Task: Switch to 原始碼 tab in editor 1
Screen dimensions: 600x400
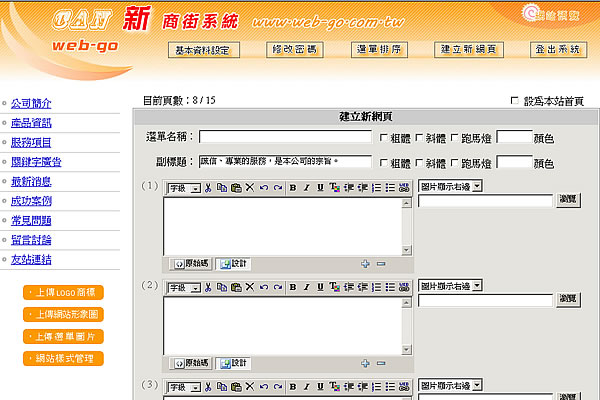Action: 191,264
